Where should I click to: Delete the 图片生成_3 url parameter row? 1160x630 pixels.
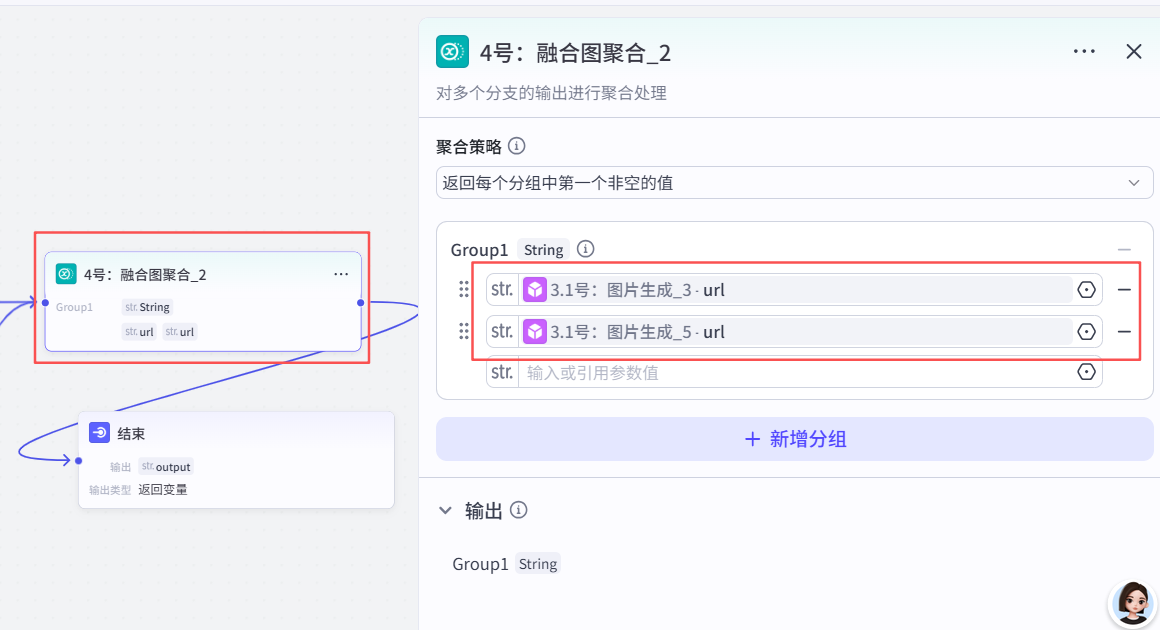(x=1124, y=290)
